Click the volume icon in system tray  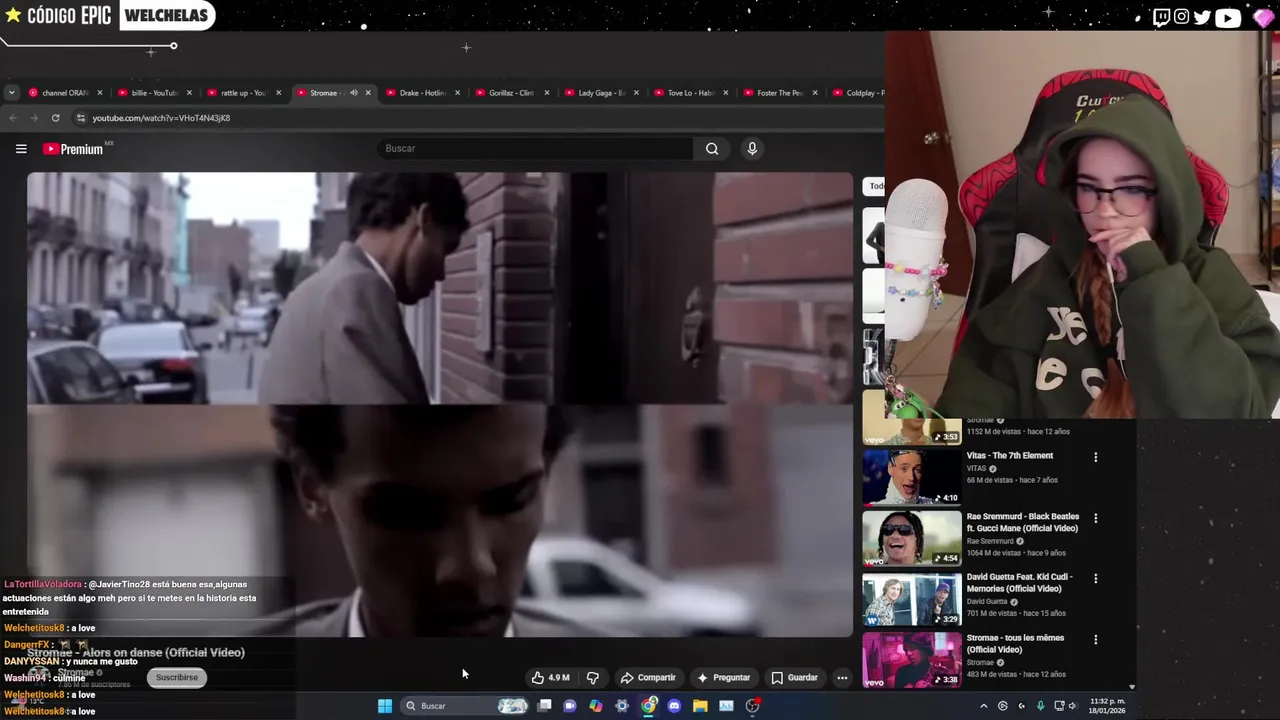(x=1072, y=706)
